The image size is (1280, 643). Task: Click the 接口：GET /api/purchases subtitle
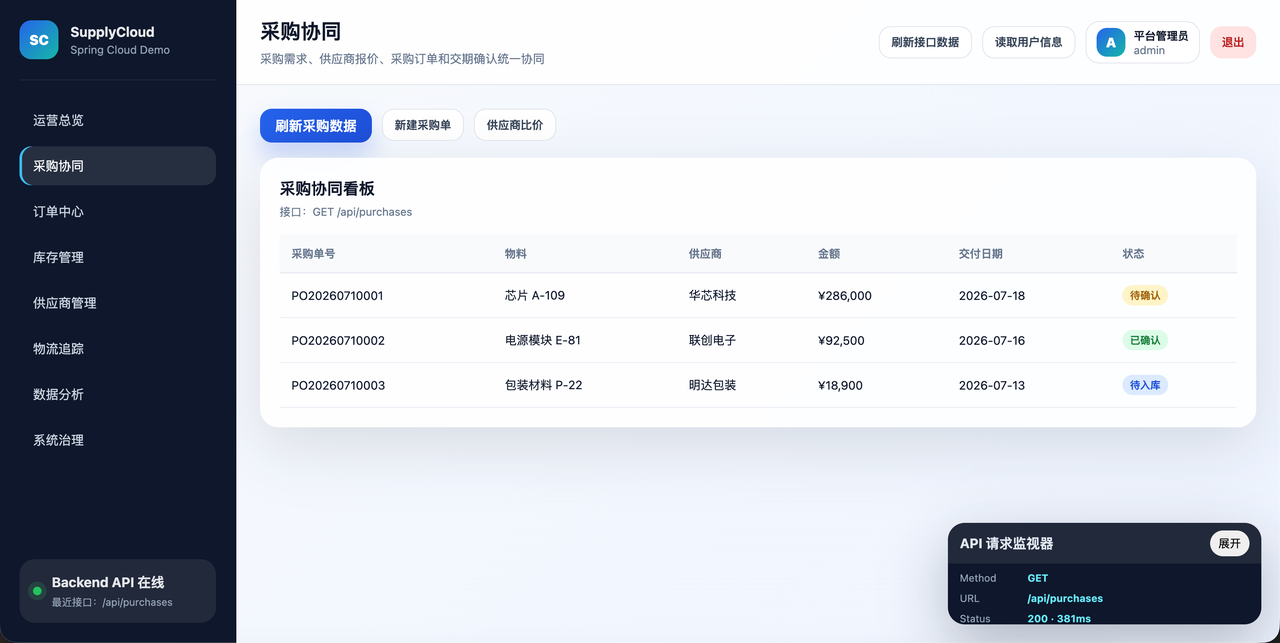point(346,212)
